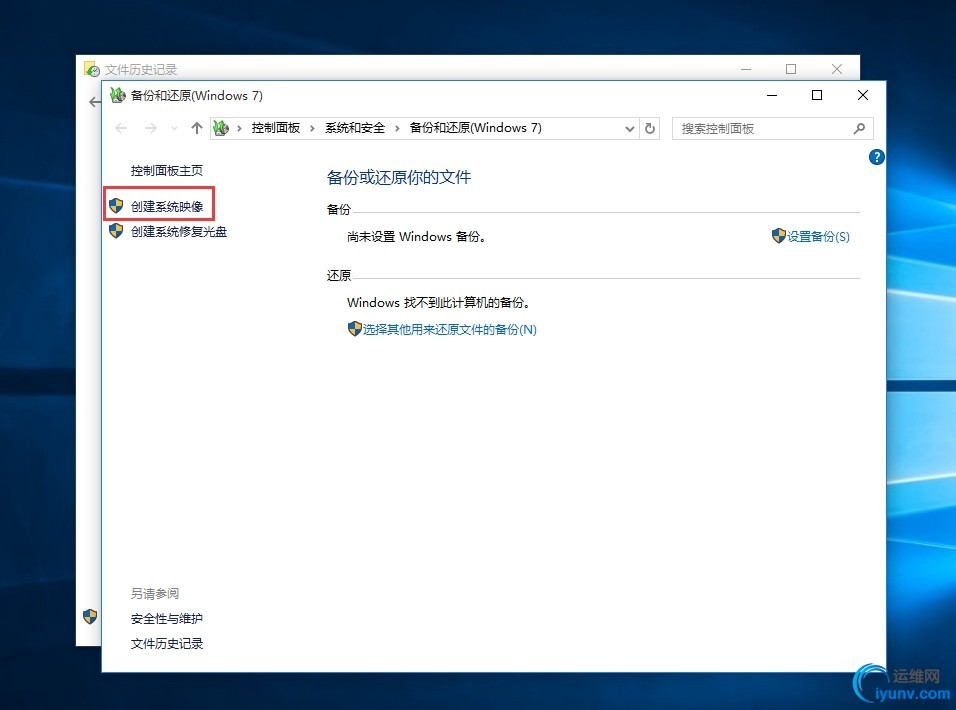Open address bar history dropdown
Image resolution: width=956 pixels, height=710 pixels.
click(x=630, y=129)
